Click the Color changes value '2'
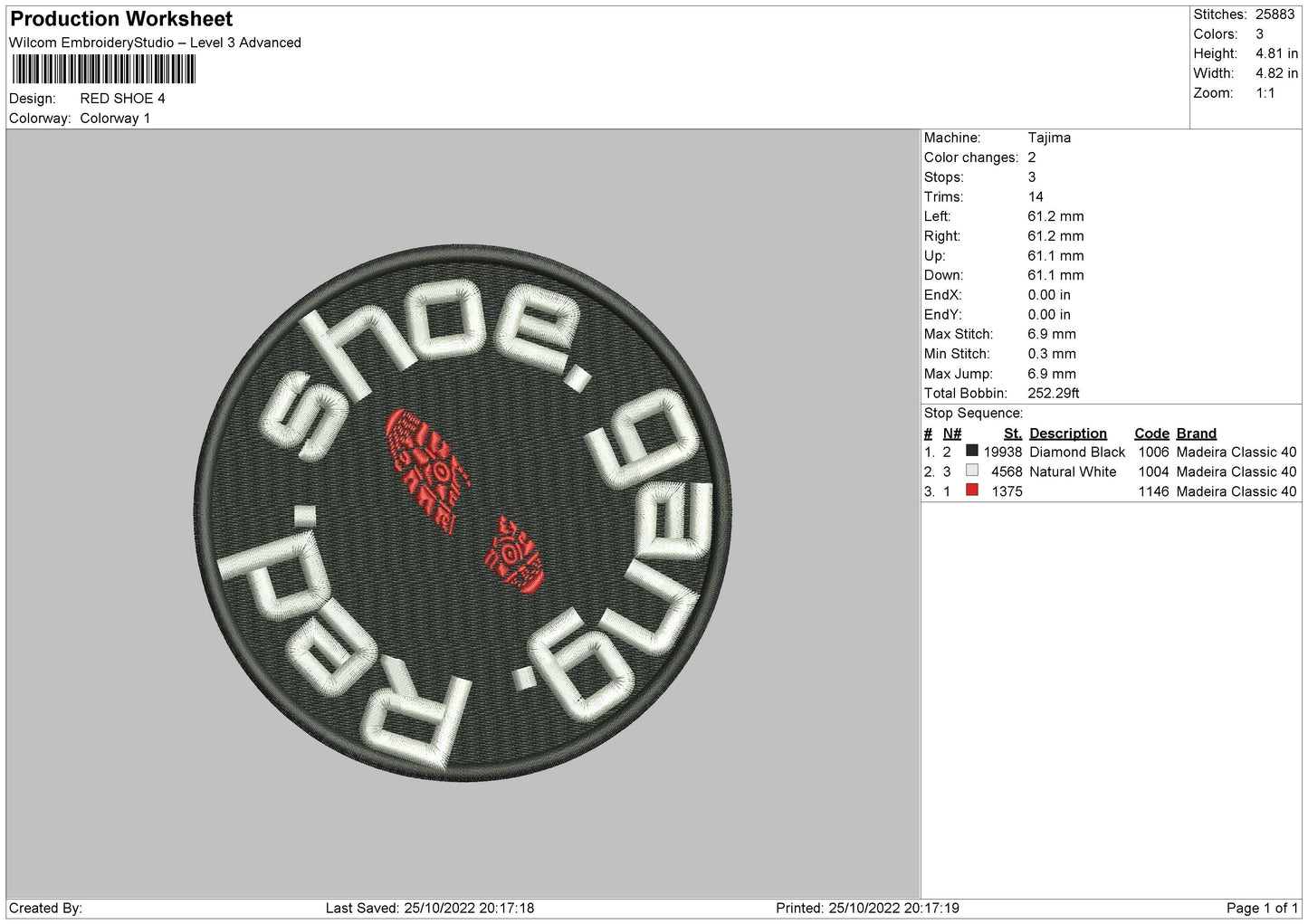 coord(1032,157)
